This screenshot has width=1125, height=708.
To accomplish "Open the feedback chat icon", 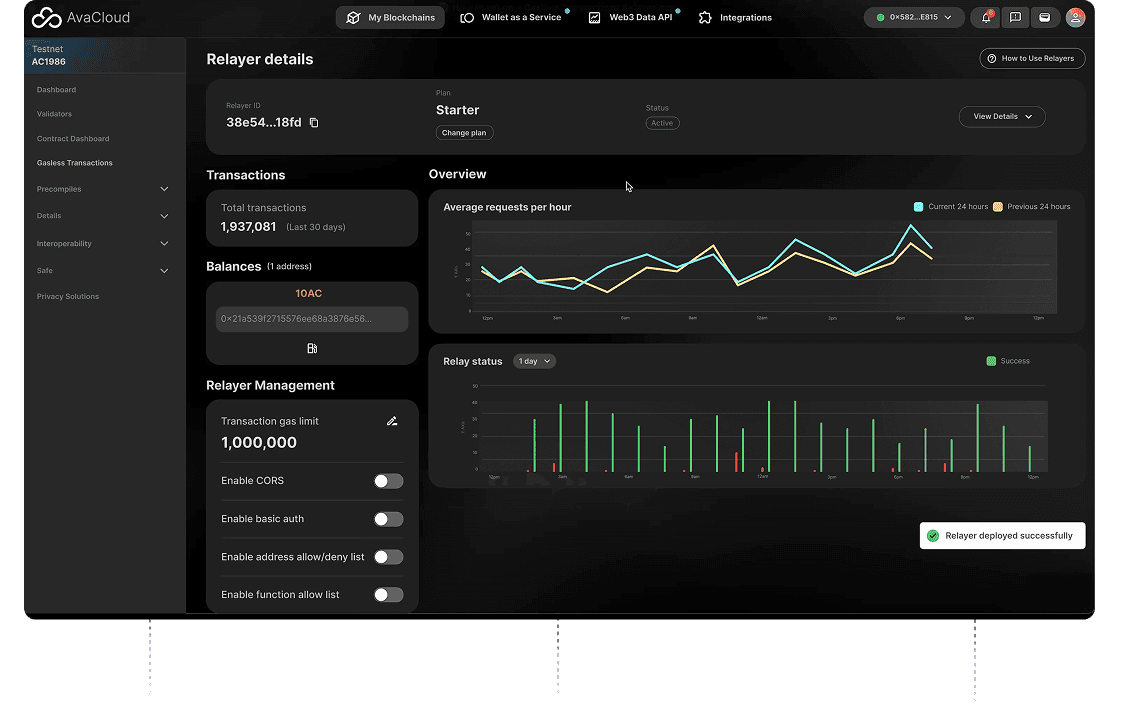I will tap(1015, 17).
